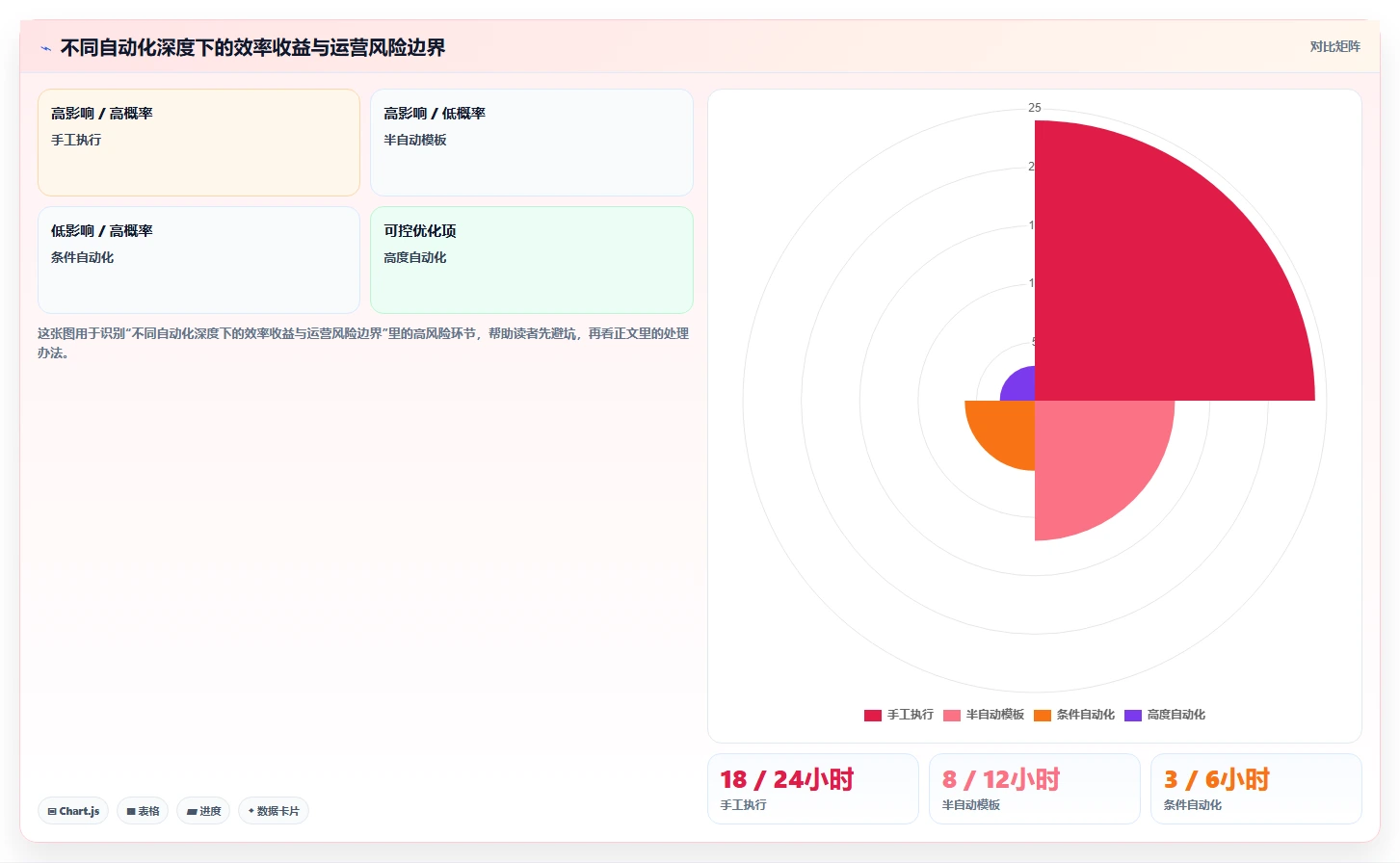Click the lightning icon beside the page title
This screenshot has width=1400, height=863.
45,48
